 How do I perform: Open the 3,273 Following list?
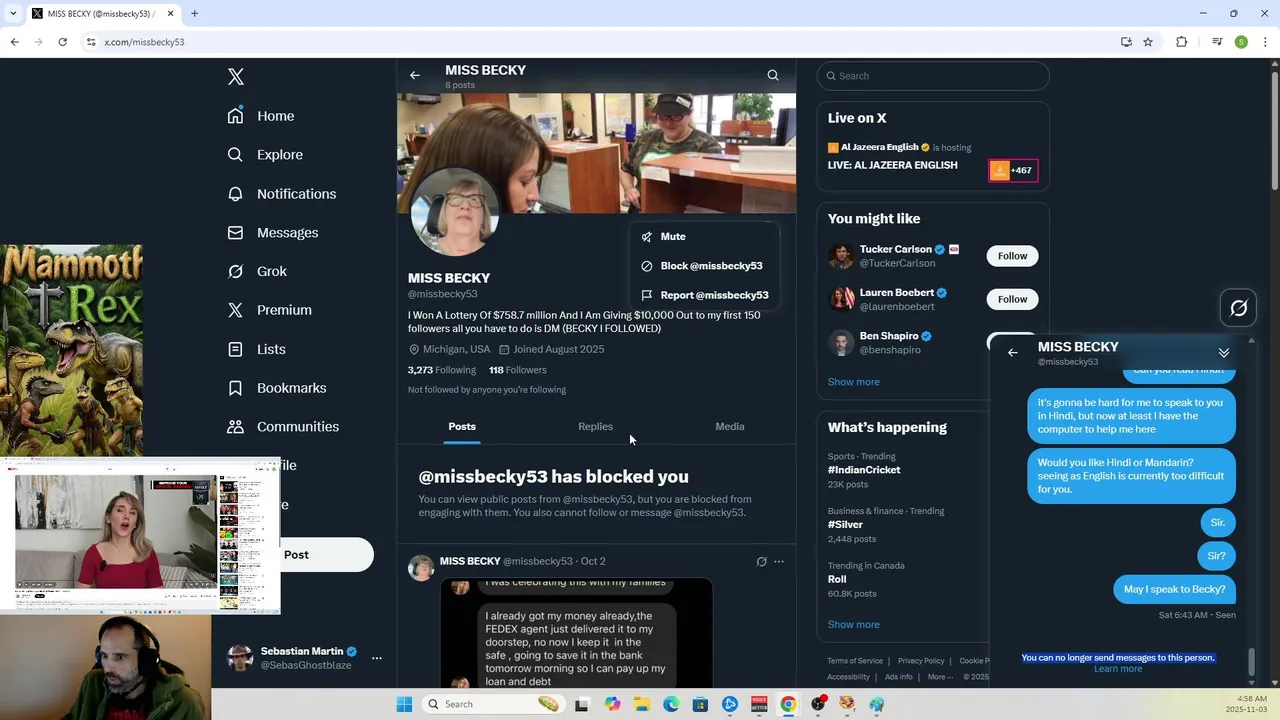pyautogui.click(x=442, y=370)
